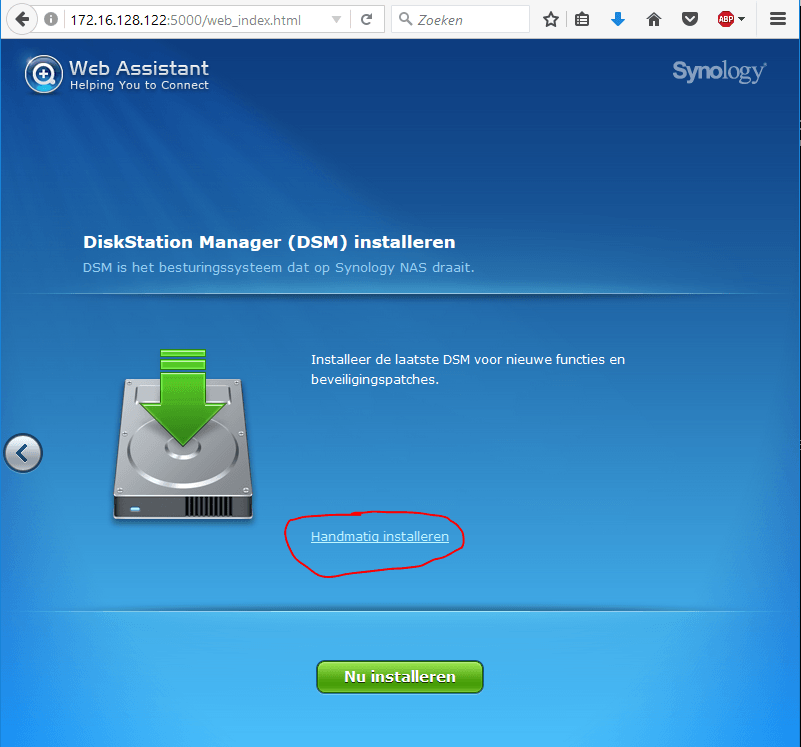The width and height of the screenshot is (801, 747).
Task: Click the Web Assistant magnifier logo
Action: click(44, 74)
